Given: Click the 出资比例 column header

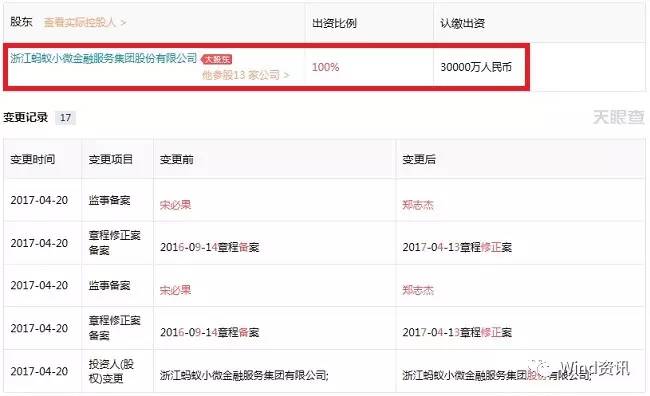Looking at the screenshot, I should [334, 23].
